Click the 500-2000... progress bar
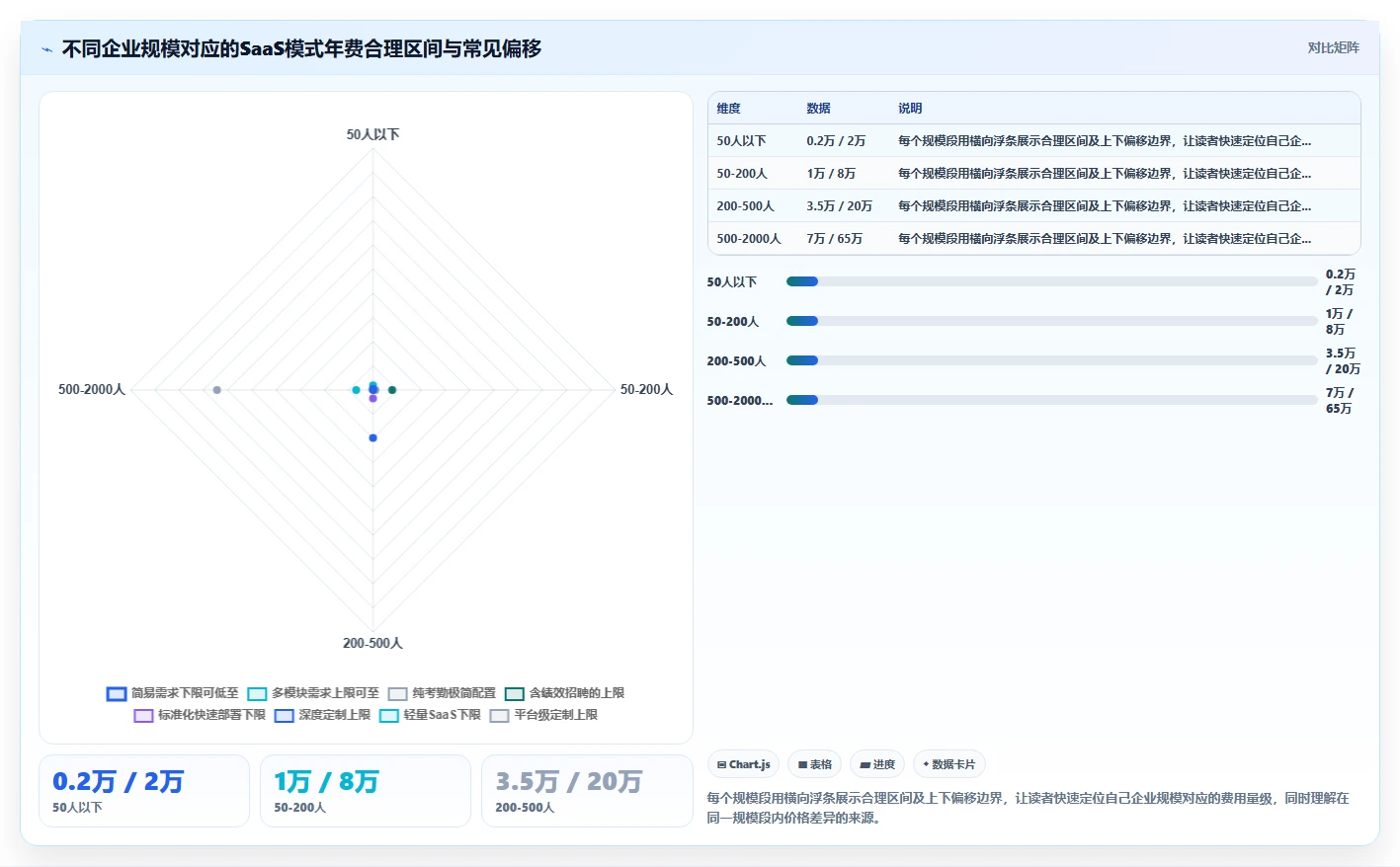This screenshot has width=1400, height=867. click(1052, 400)
